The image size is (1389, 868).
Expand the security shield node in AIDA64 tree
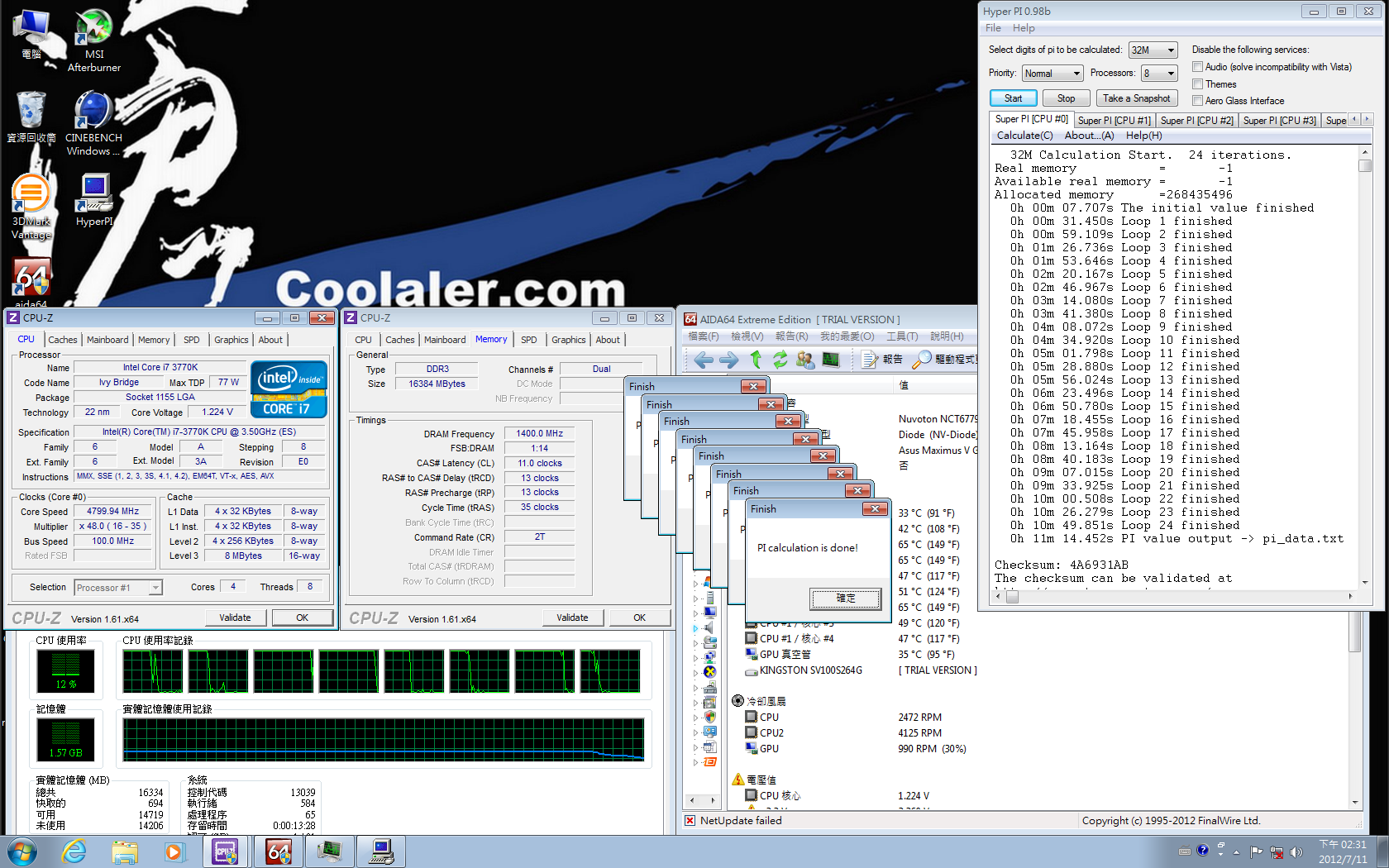pos(695,718)
